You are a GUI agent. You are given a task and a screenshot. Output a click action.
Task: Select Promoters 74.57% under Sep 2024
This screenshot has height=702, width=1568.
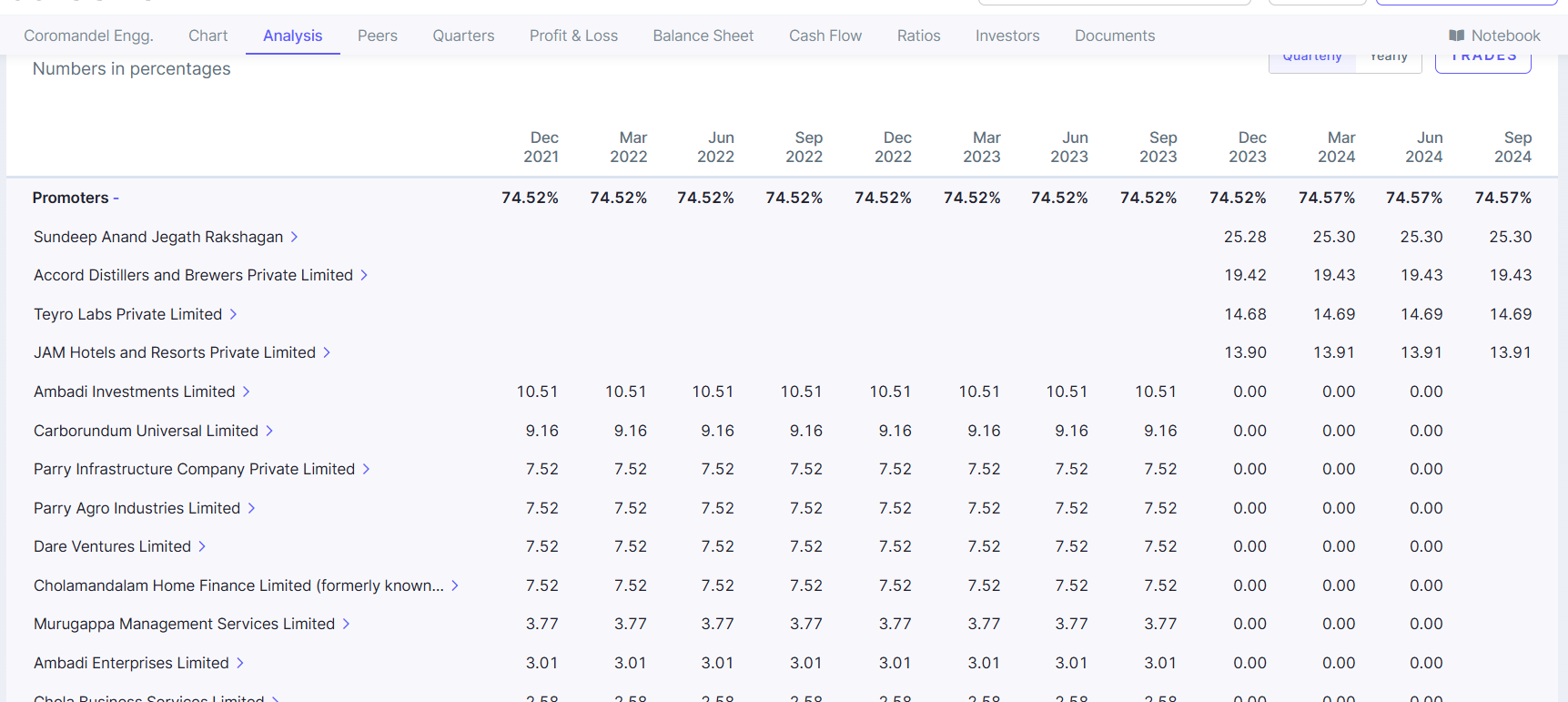click(x=1503, y=198)
